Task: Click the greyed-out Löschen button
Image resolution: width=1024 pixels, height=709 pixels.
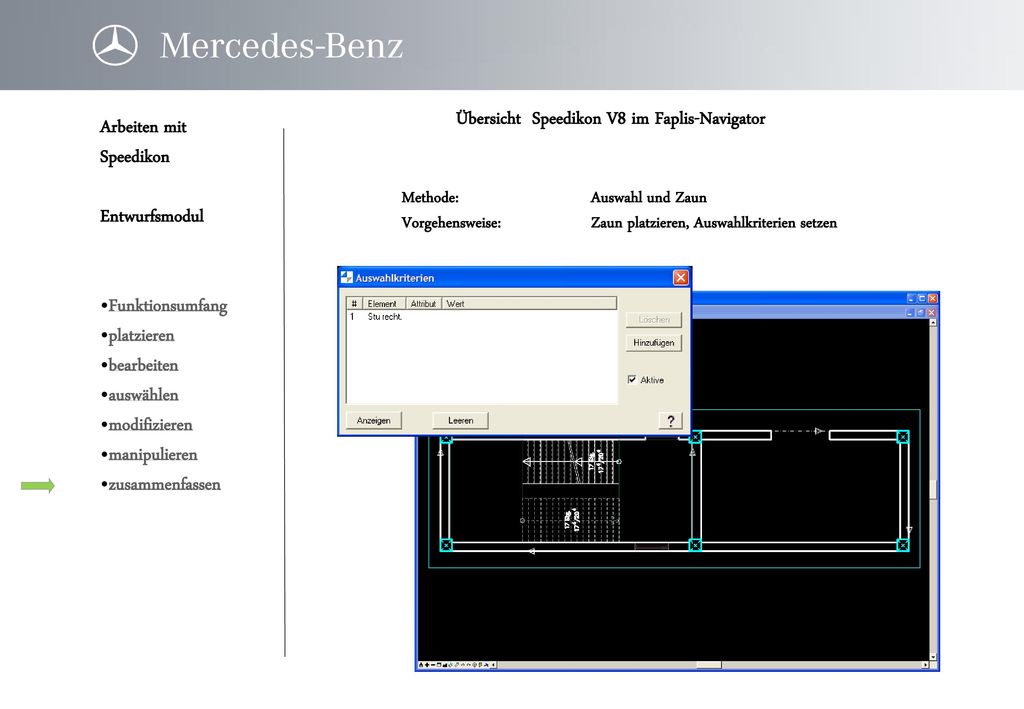Action: (x=654, y=319)
